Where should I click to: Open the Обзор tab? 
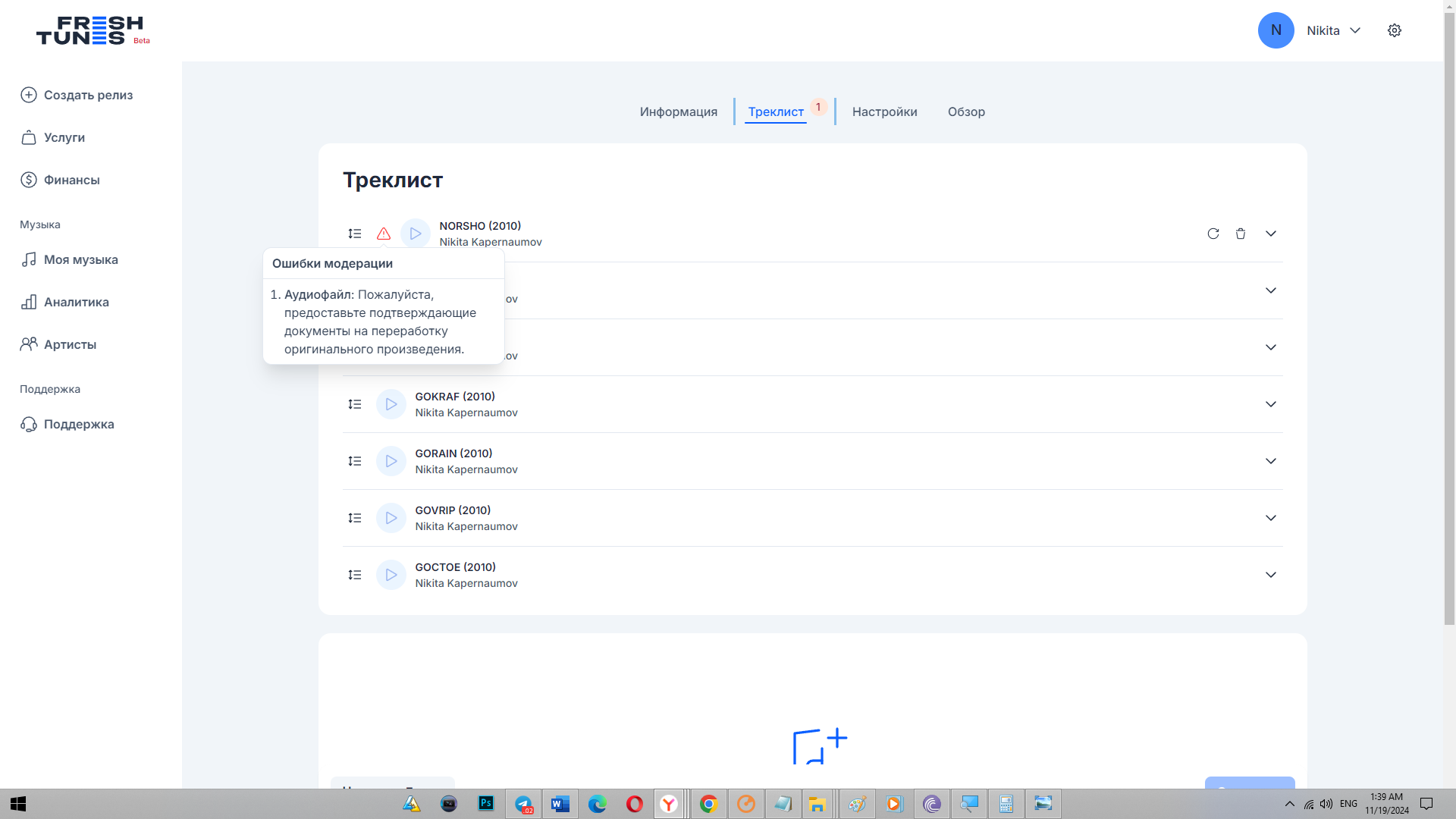[x=966, y=111]
